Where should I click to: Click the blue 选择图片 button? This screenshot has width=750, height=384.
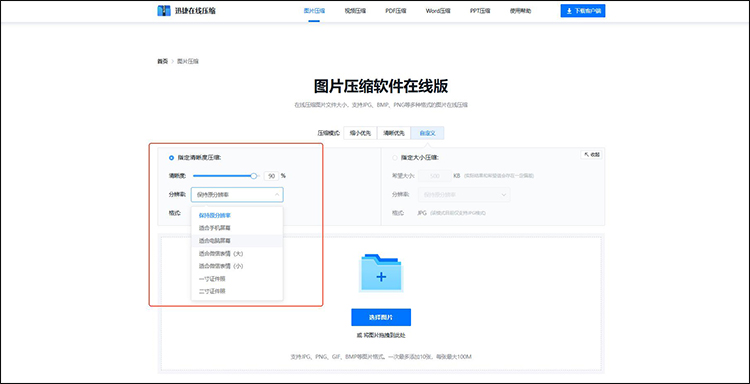381,317
